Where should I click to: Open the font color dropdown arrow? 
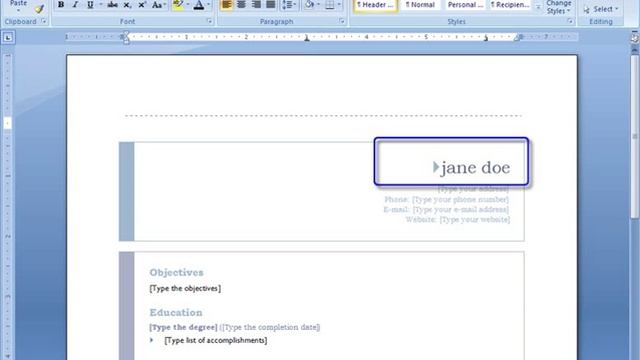pos(209,4)
